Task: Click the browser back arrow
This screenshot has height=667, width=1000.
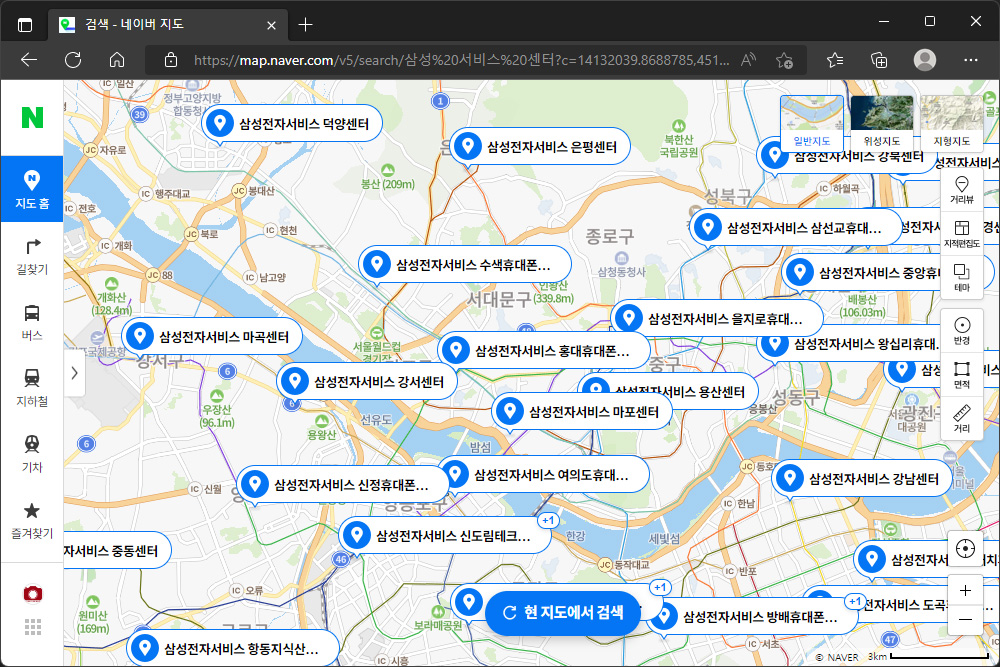Action: pos(29,60)
